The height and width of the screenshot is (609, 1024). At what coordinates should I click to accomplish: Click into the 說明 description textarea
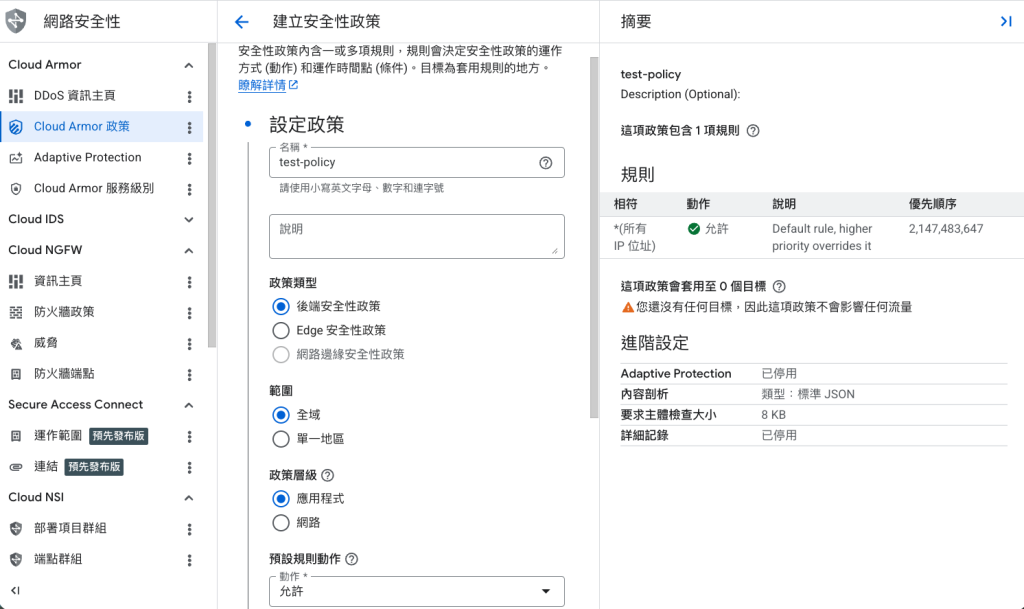coord(416,236)
